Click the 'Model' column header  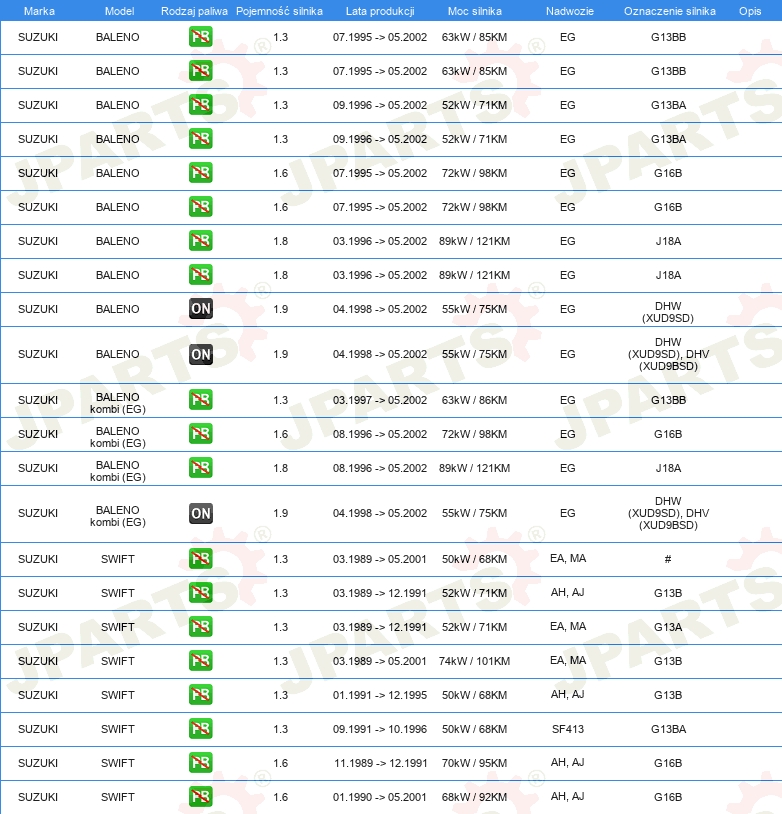pyautogui.click(x=119, y=11)
